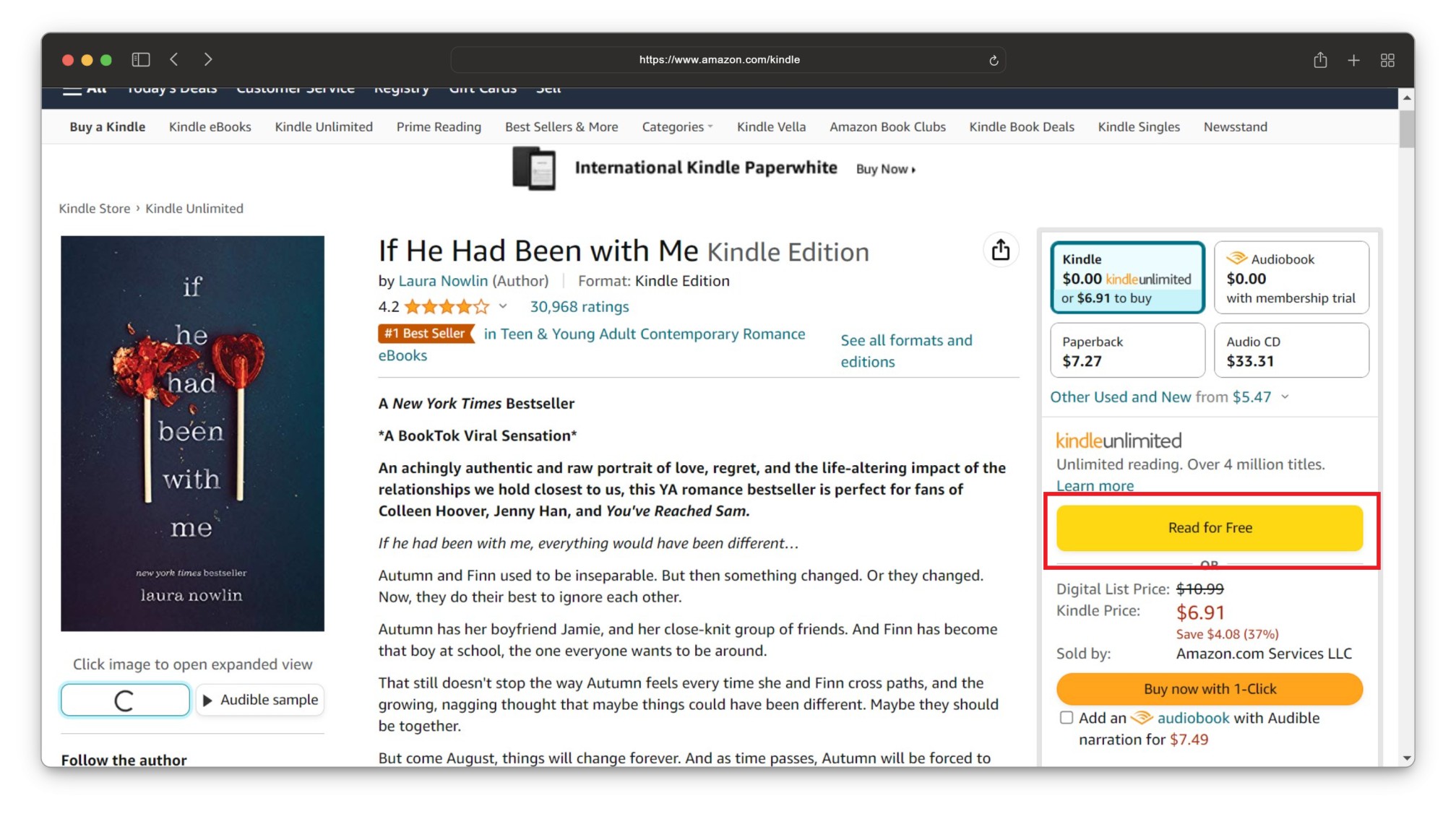
Task: Click the book cover image thumbnail
Action: coord(192,433)
